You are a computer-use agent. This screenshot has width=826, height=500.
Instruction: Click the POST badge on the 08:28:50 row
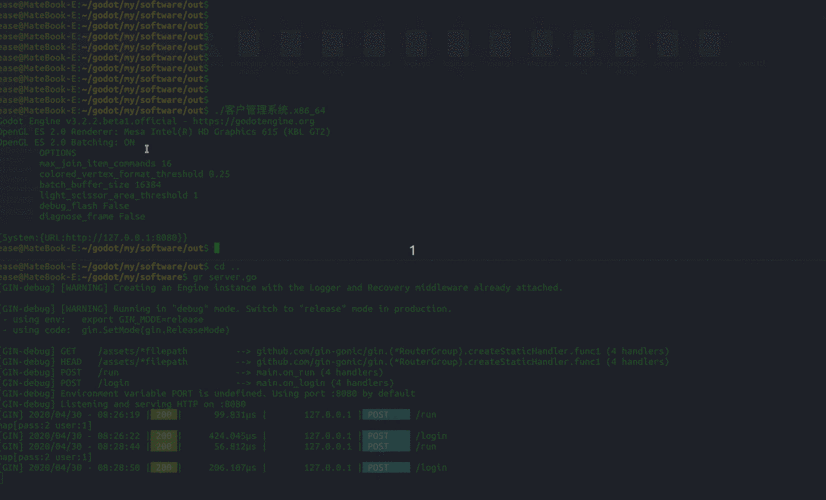386,467
